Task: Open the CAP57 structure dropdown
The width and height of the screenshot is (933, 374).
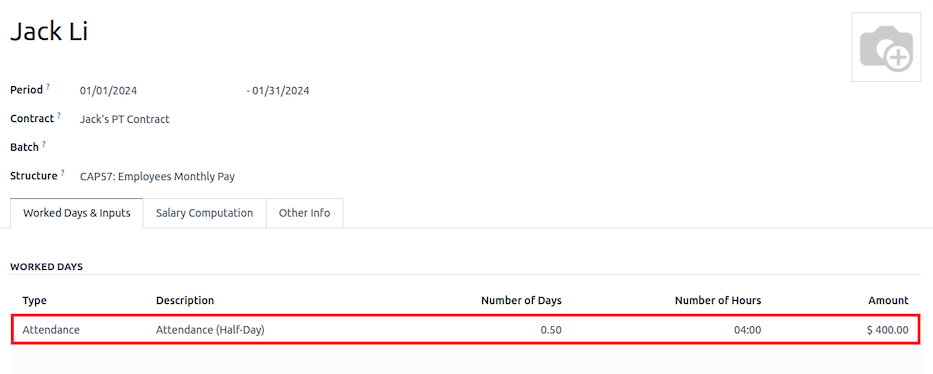Action: [x=157, y=177]
